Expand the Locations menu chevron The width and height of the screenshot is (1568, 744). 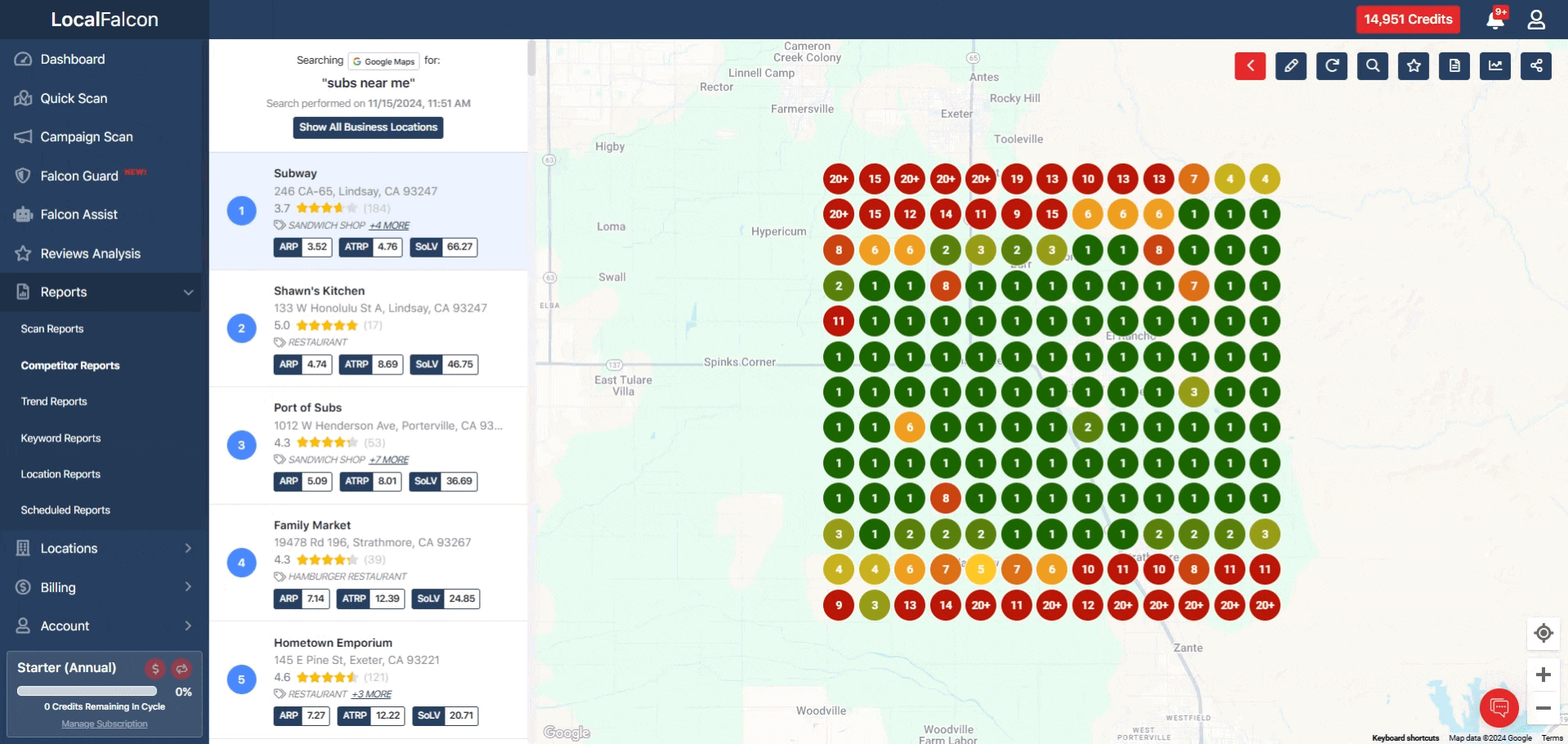click(188, 549)
